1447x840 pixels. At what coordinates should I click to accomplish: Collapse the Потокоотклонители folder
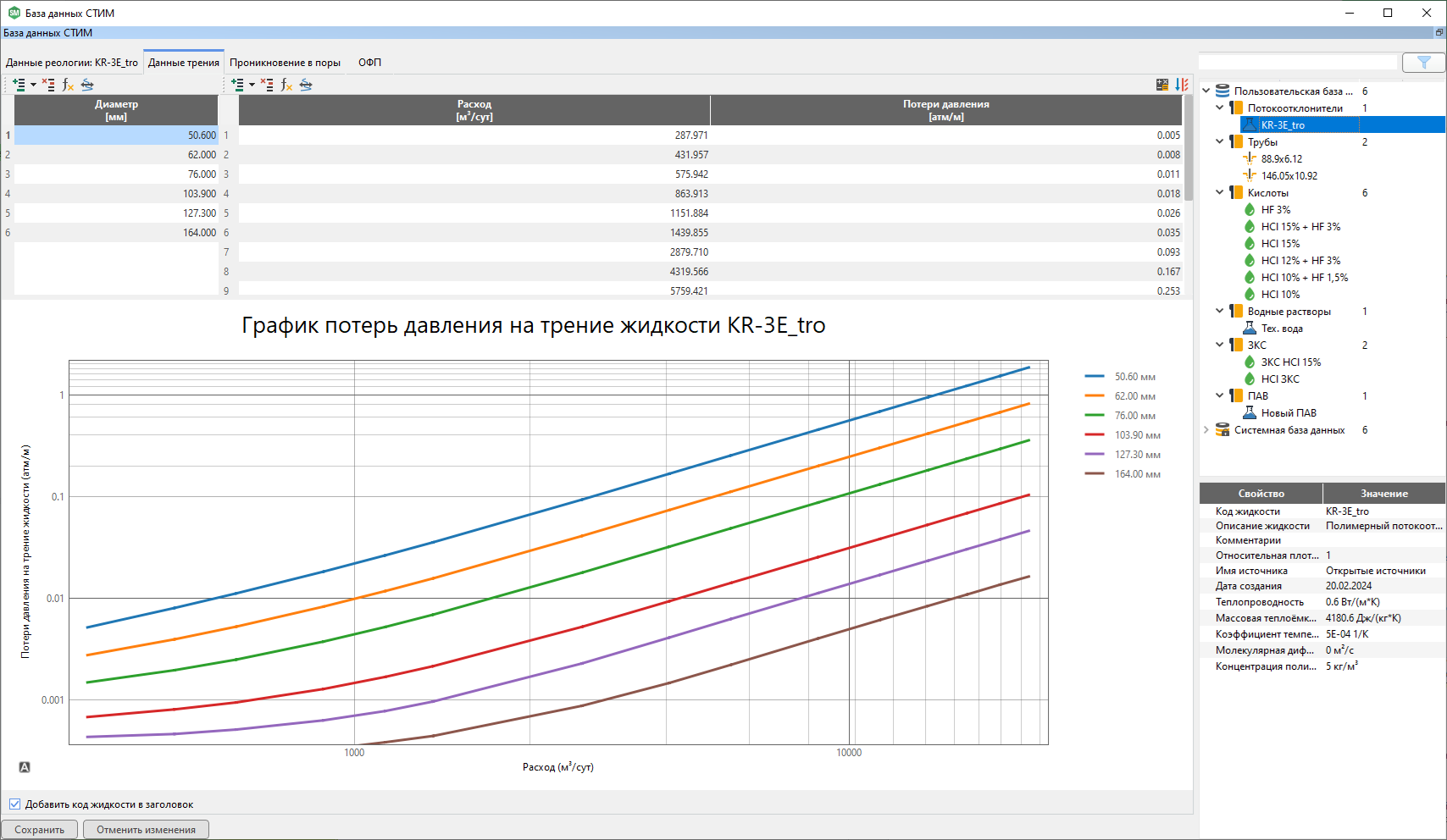click(x=1220, y=108)
